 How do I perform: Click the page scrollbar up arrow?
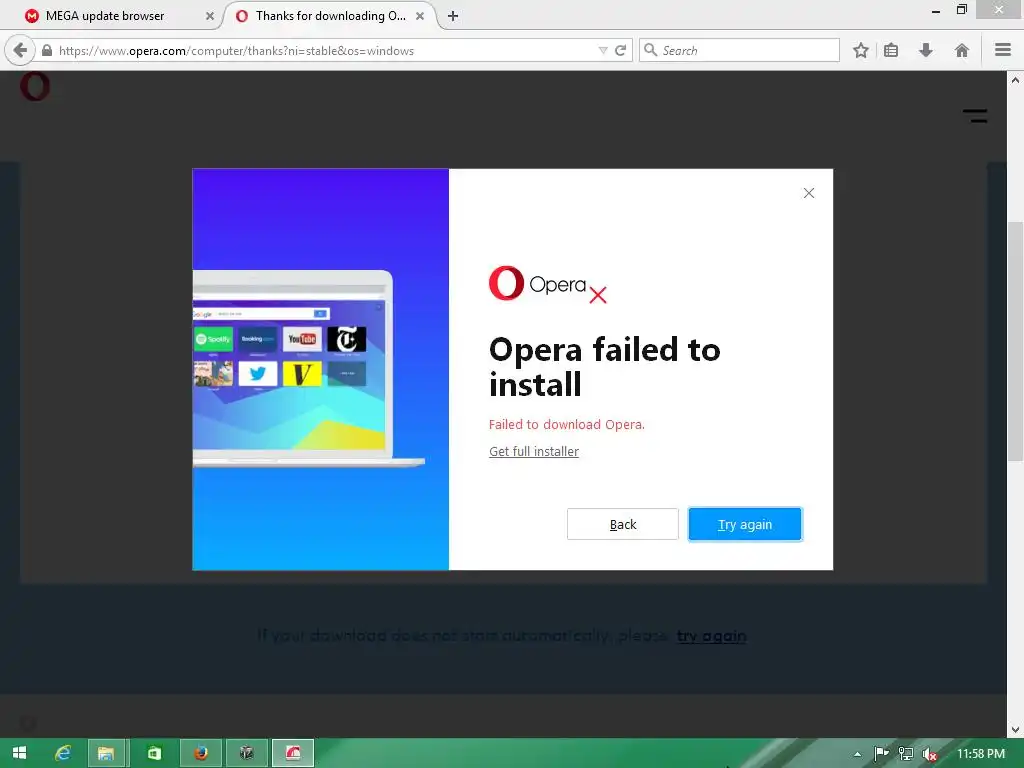coord(1015,80)
